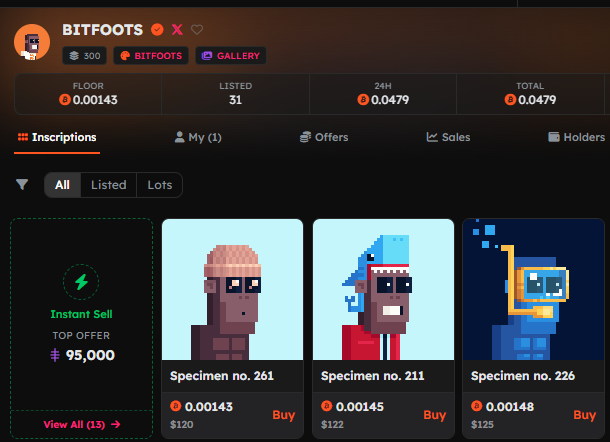Click the 300 supply badge
Screen dimensions: 610x442
click(84, 56)
